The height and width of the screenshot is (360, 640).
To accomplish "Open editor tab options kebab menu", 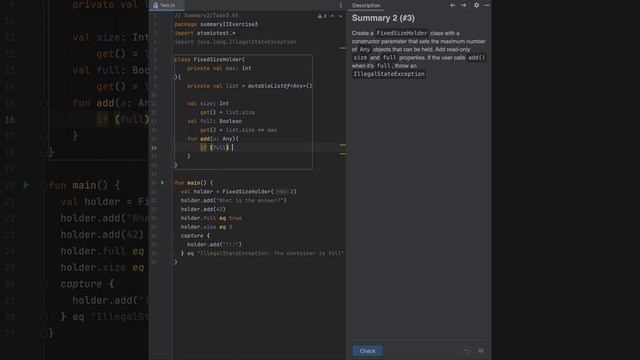I will click(x=340, y=5).
